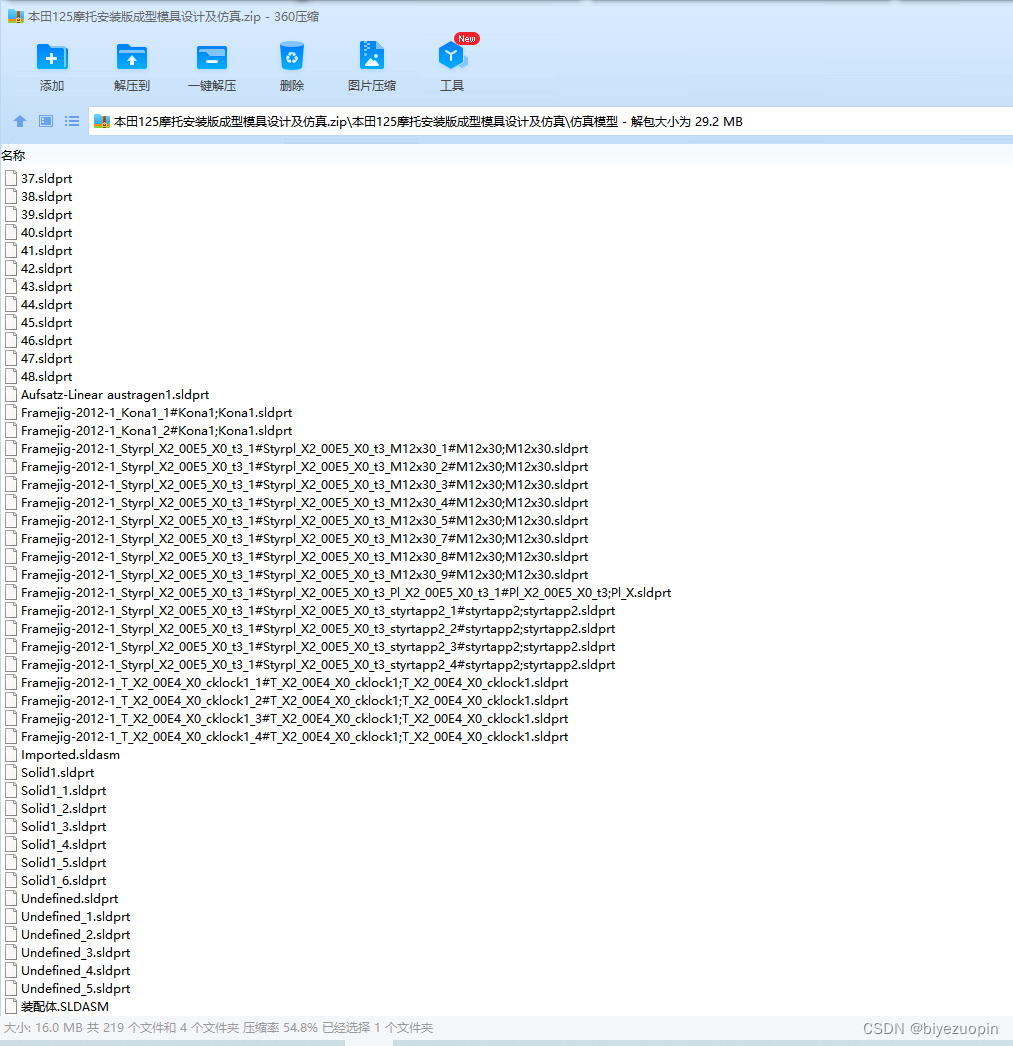Select the styrtapp2_3#styrtapp2 file
The width and height of the screenshot is (1013, 1046).
317,647
